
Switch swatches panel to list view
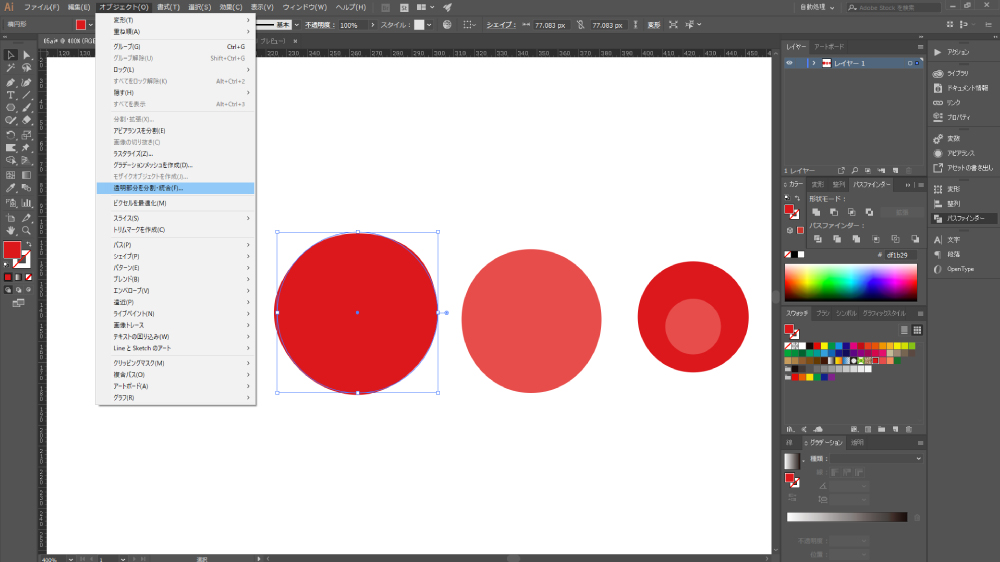(x=904, y=329)
